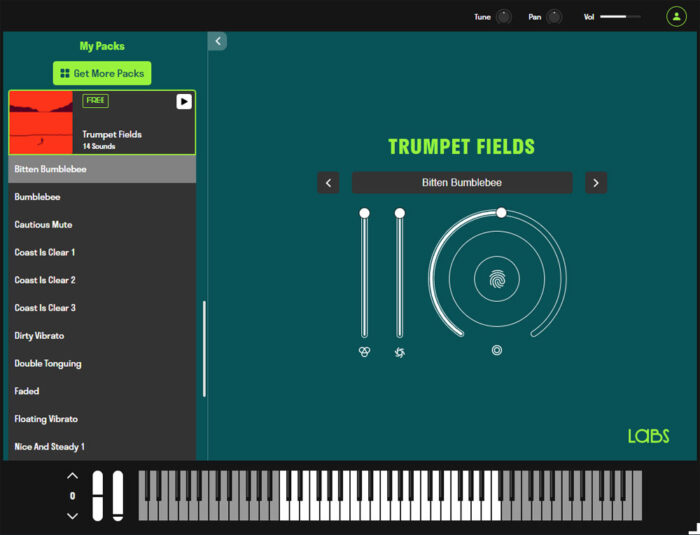The width and height of the screenshot is (700, 535).
Task: Click the FREE badge on the pack
Action: pos(96,100)
